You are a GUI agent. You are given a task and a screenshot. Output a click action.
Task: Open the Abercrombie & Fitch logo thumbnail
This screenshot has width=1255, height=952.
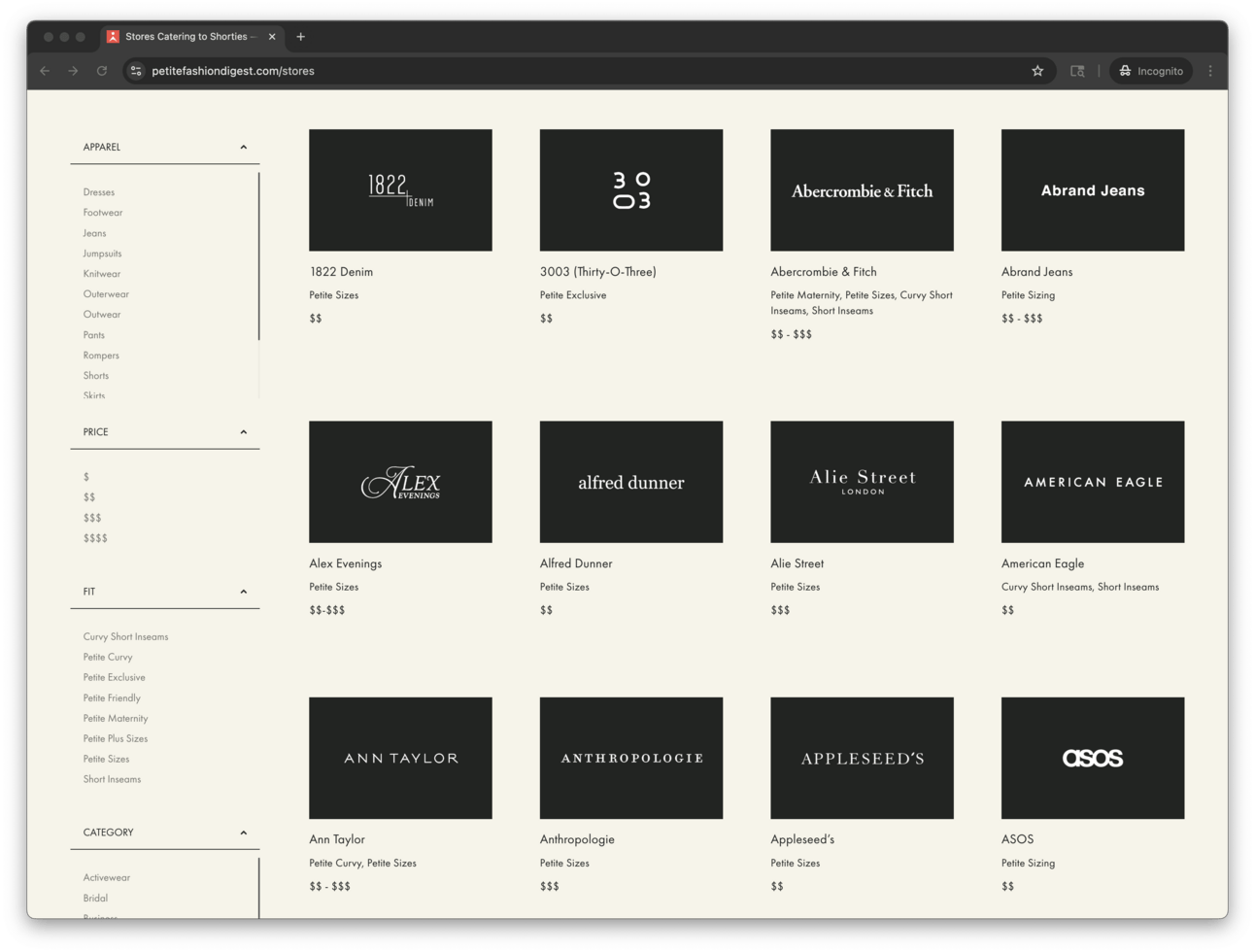(x=862, y=190)
